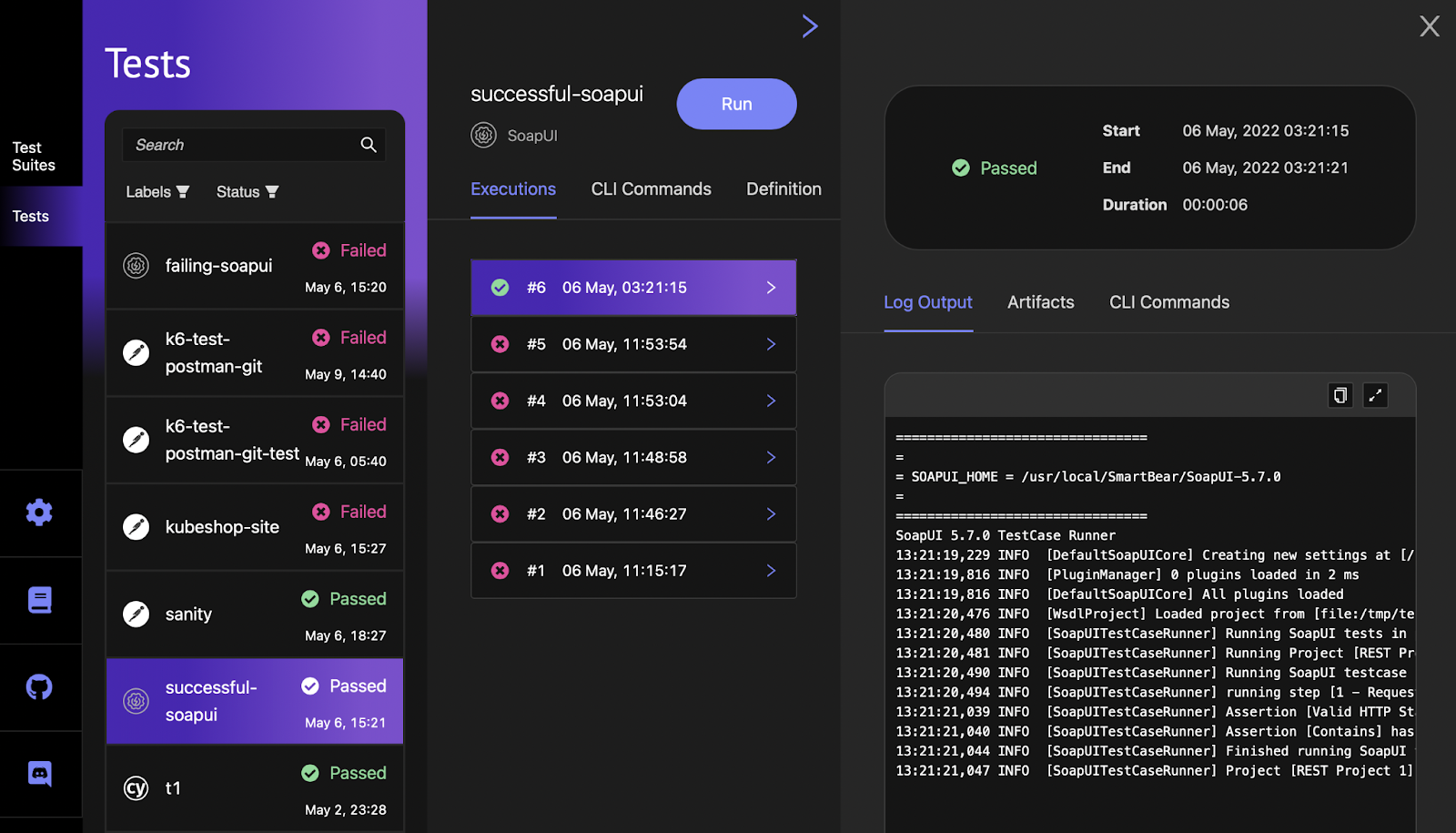Close the execution details panel
The width and height of the screenshot is (1456, 833).
click(1430, 26)
